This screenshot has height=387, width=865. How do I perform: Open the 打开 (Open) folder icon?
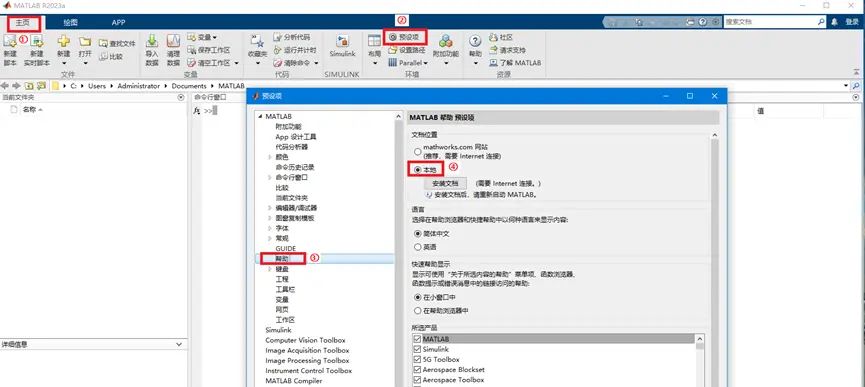pyautogui.click(x=84, y=42)
